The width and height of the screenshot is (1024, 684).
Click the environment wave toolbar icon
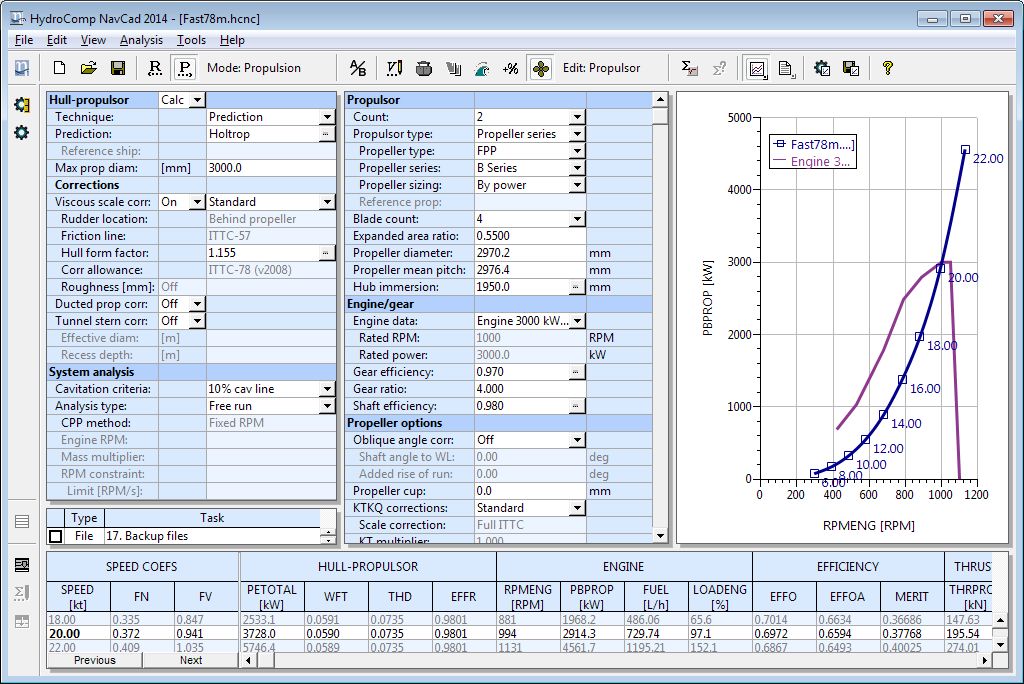pyautogui.click(x=482, y=68)
